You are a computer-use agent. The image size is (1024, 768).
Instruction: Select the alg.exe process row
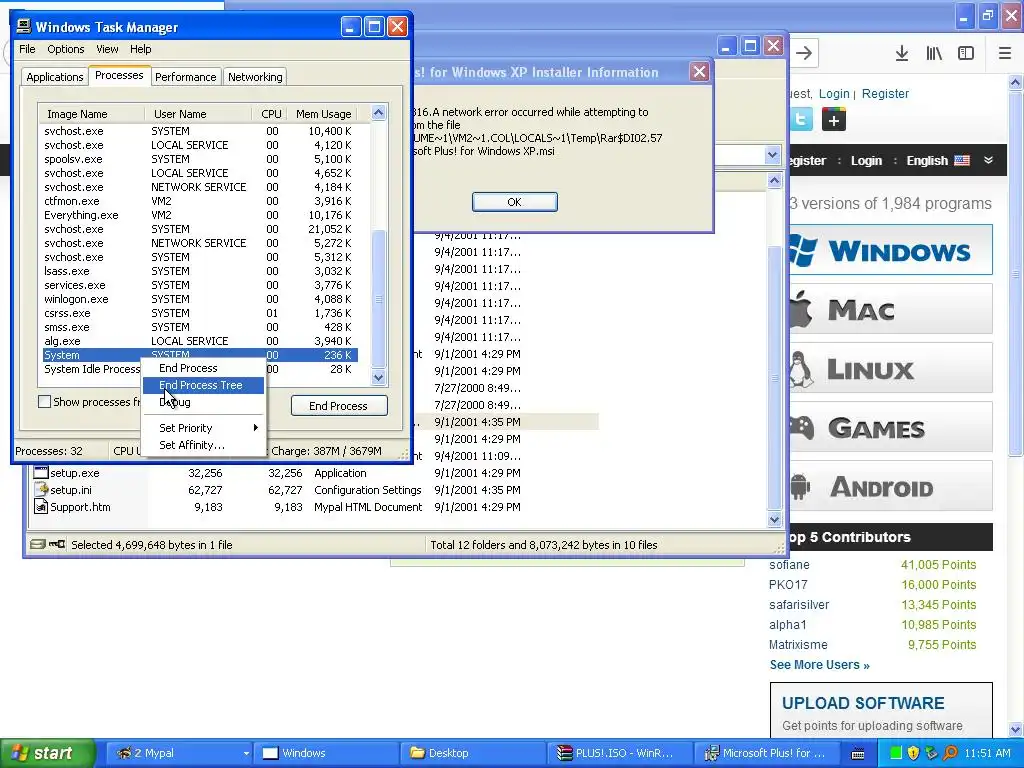(x=200, y=341)
